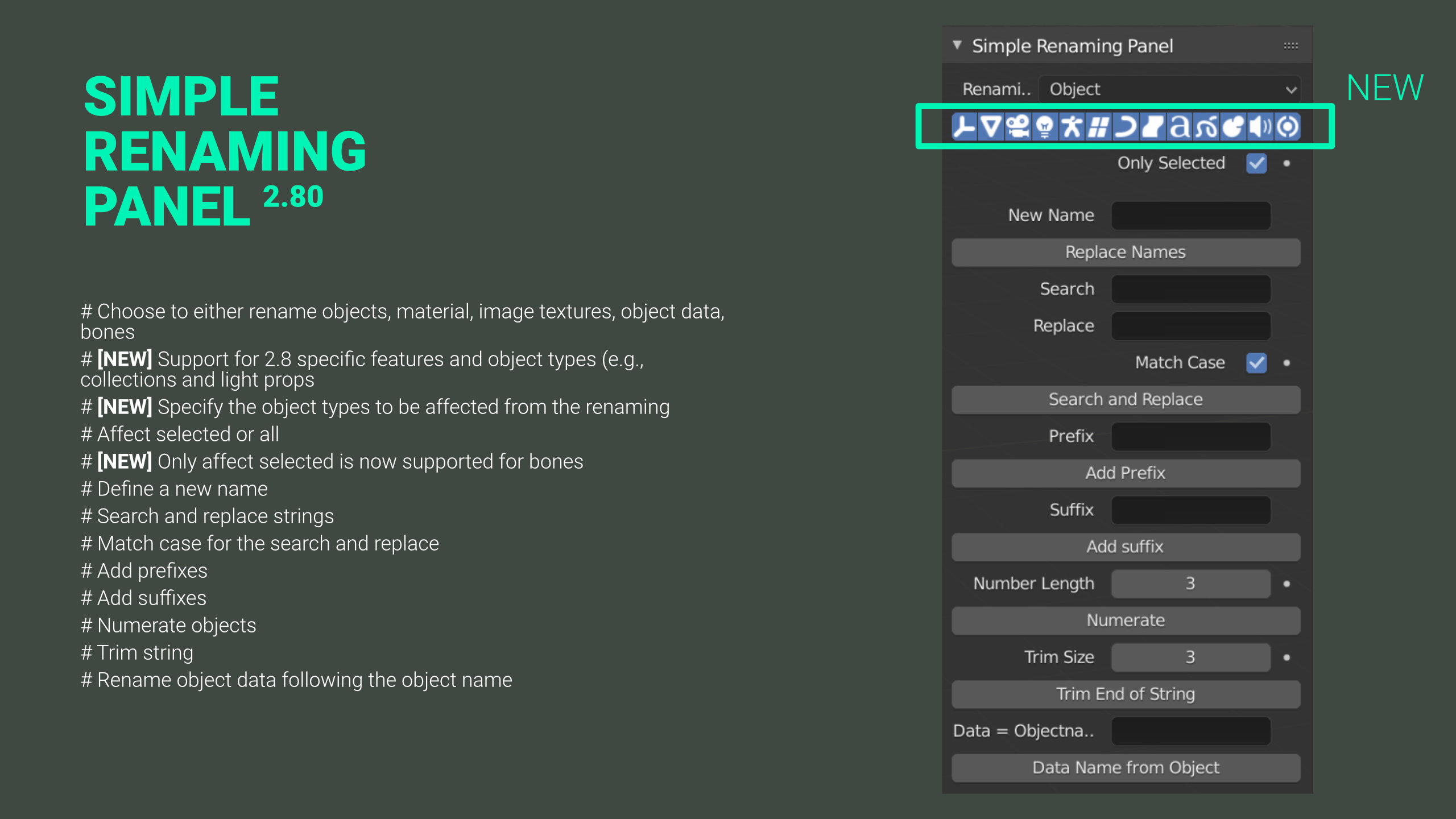Toggle the Armature figure type filter
Viewport: 1456px width, 819px height.
(x=1072, y=126)
